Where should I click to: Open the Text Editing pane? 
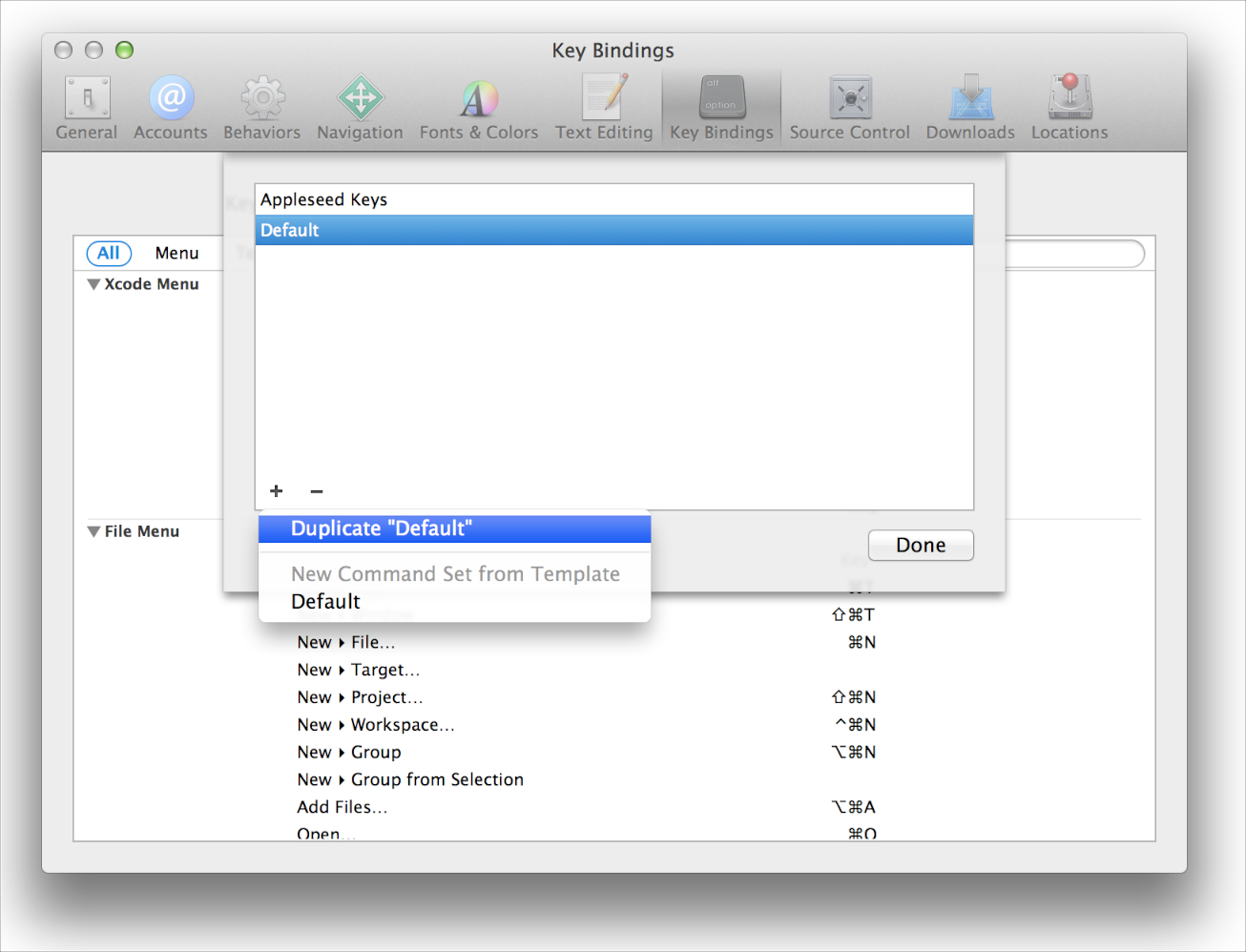[604, 109]
